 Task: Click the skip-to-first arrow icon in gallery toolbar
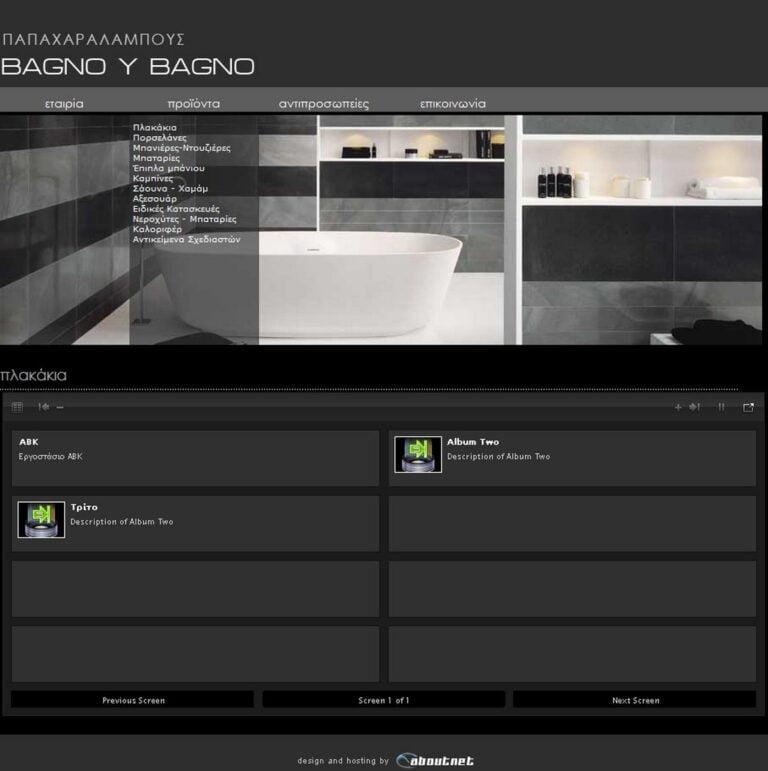click(x=43, y=407)
